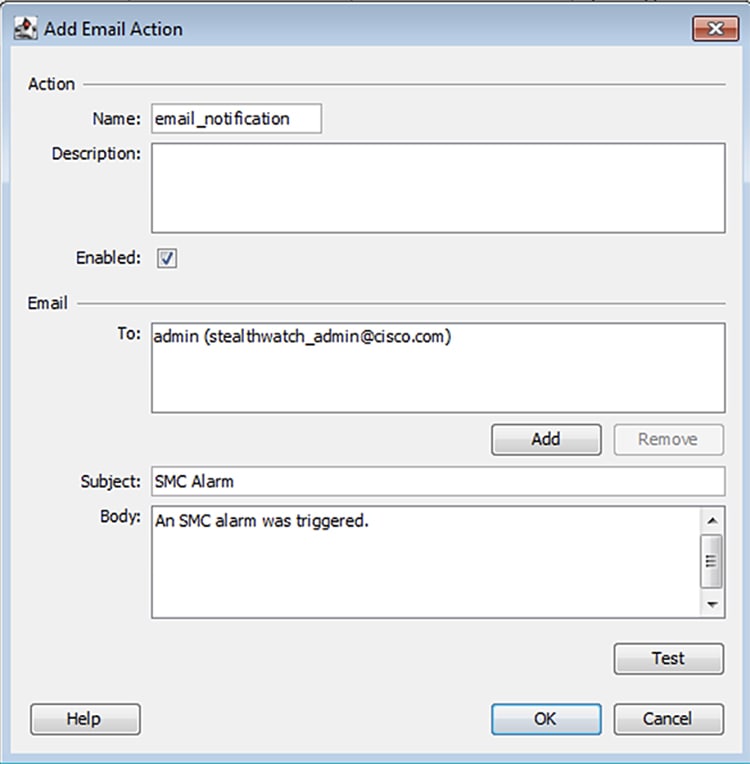The height and width of the screenshot is (764, 750).
Task: Close the Add Email Action dialog
Action: 715,29
